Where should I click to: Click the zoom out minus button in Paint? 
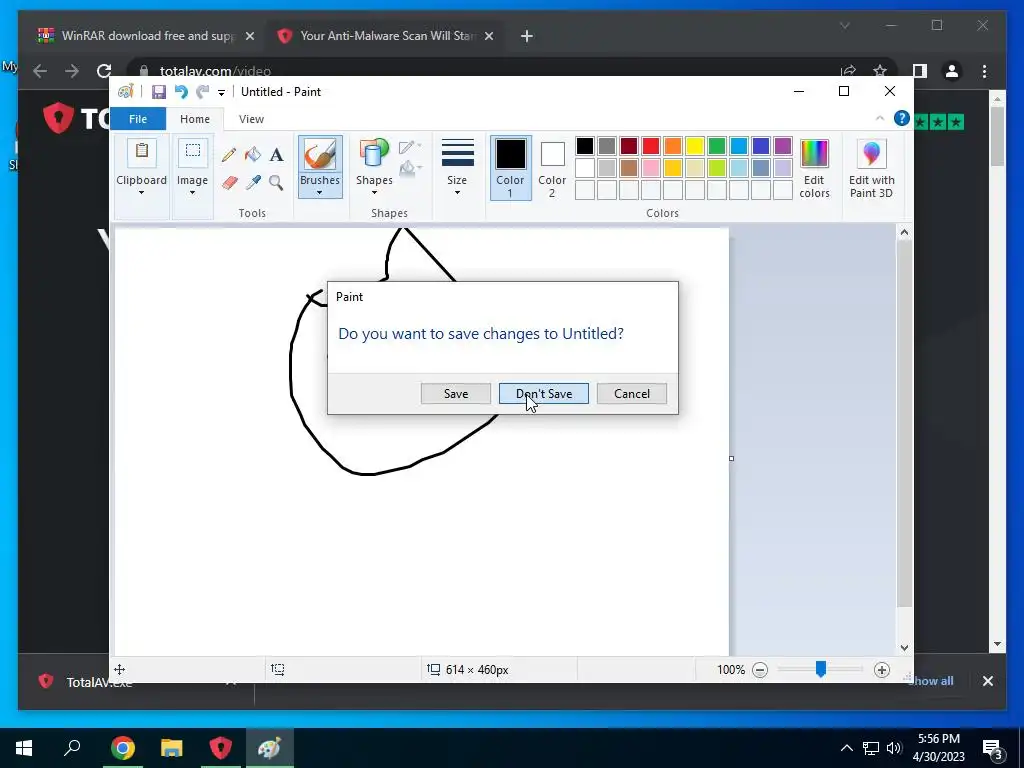760,669
